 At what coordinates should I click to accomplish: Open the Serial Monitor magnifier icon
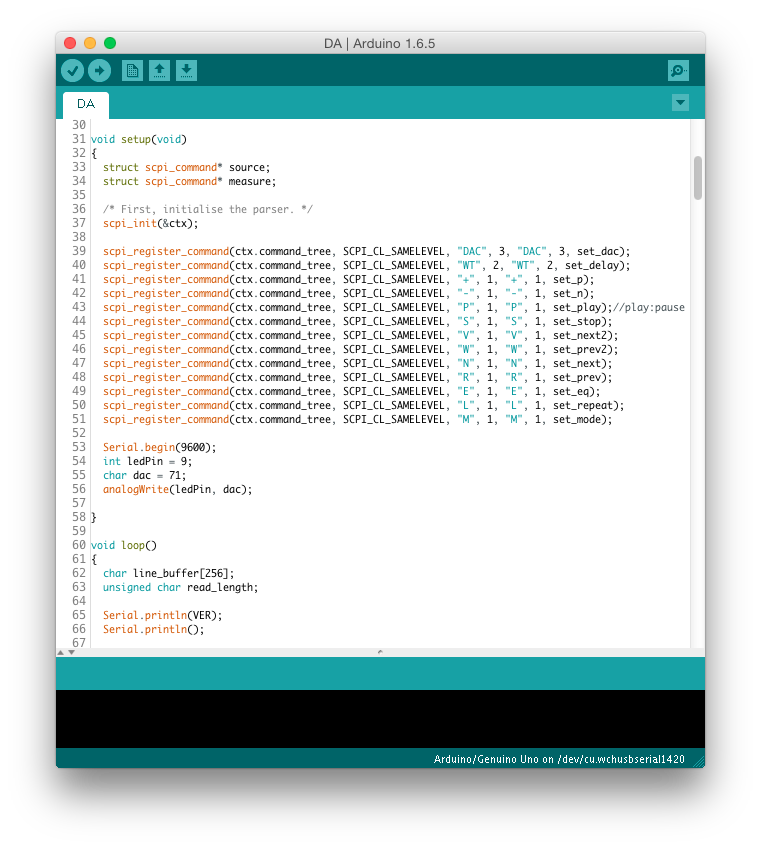pyautogui.click(x=678, y=70)
